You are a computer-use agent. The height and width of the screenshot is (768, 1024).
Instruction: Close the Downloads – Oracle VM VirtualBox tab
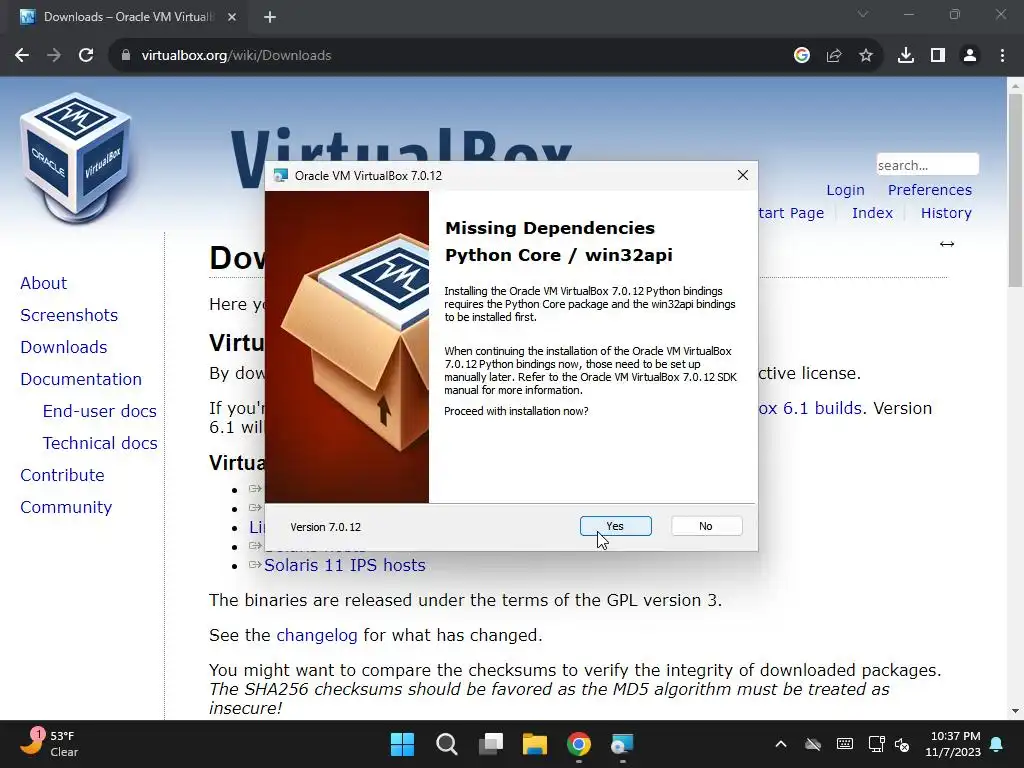click(232, 17)
